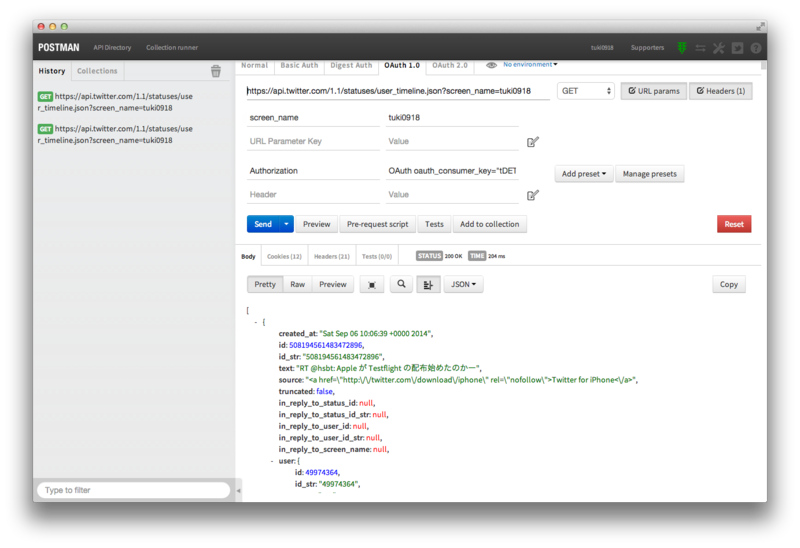
Task: Click the vertical scrollbar thumb
Action: point(763,65)
